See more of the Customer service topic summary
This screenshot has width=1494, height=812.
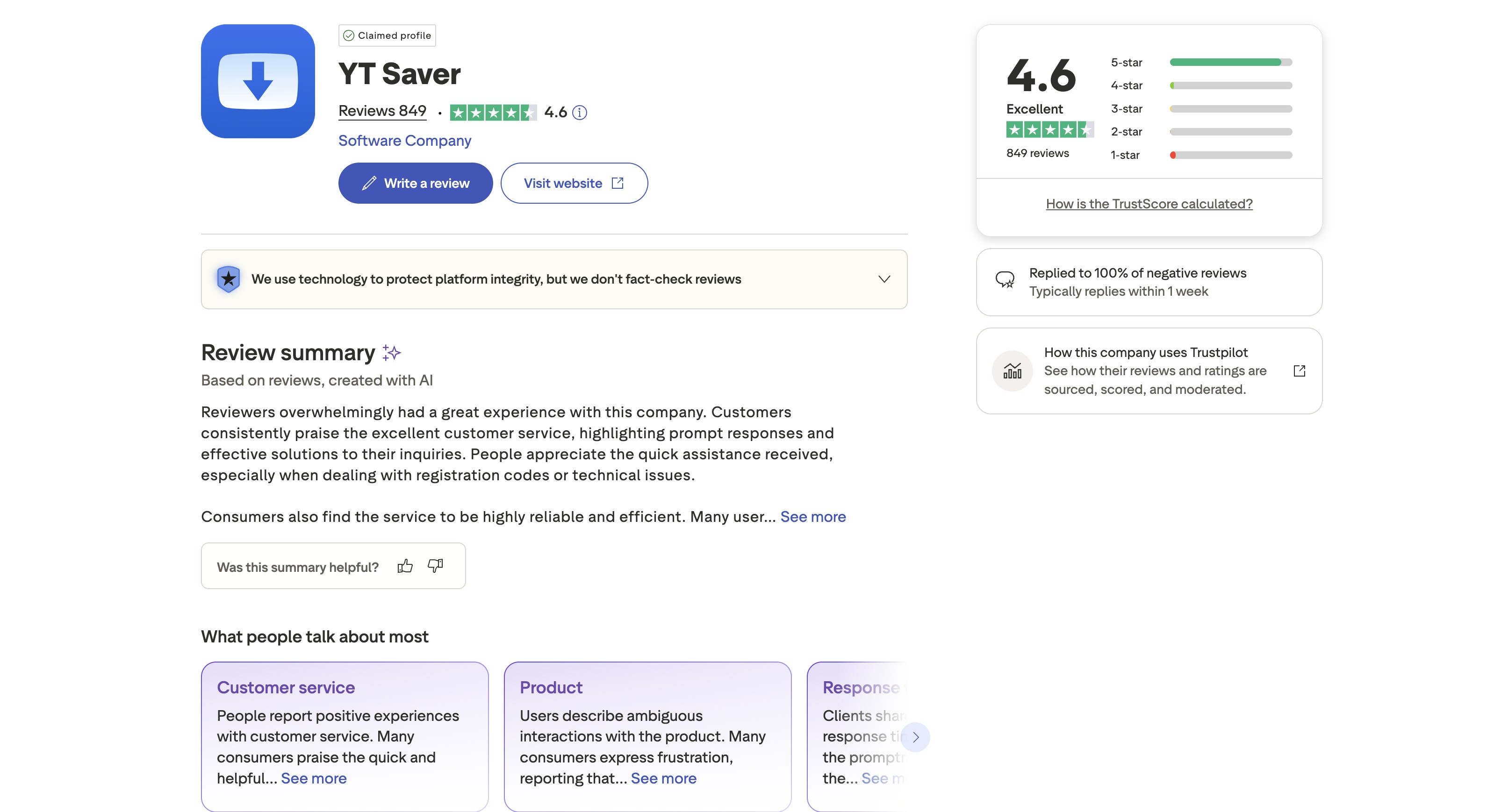(313, 778)
